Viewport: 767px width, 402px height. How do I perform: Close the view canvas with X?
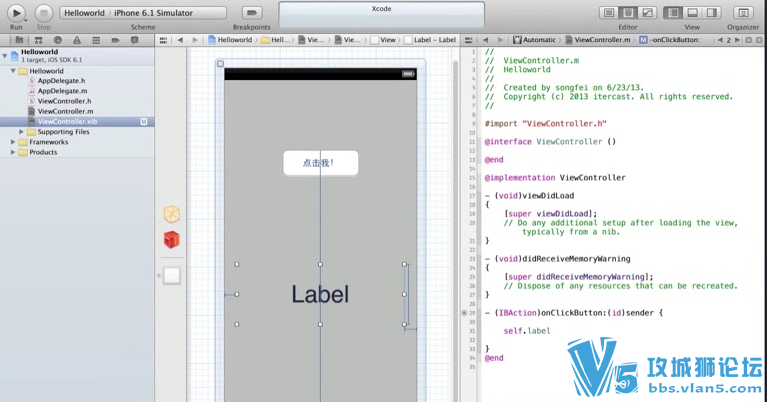pos(220,64)
